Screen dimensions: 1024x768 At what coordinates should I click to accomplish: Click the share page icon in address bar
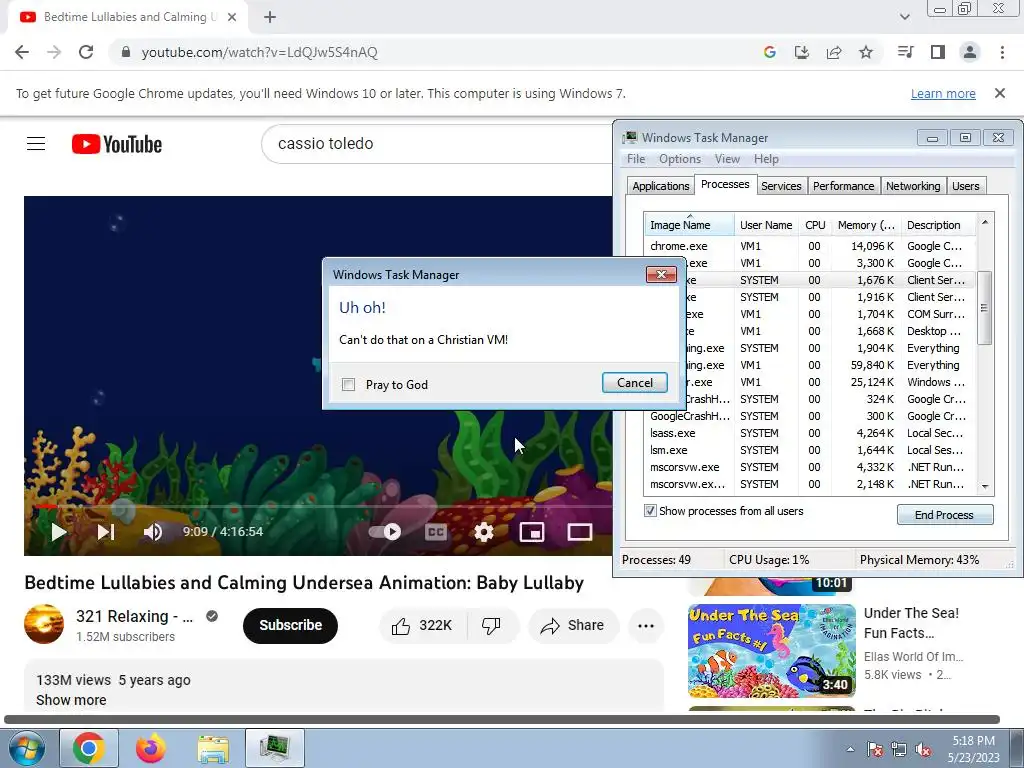point(834,52)
